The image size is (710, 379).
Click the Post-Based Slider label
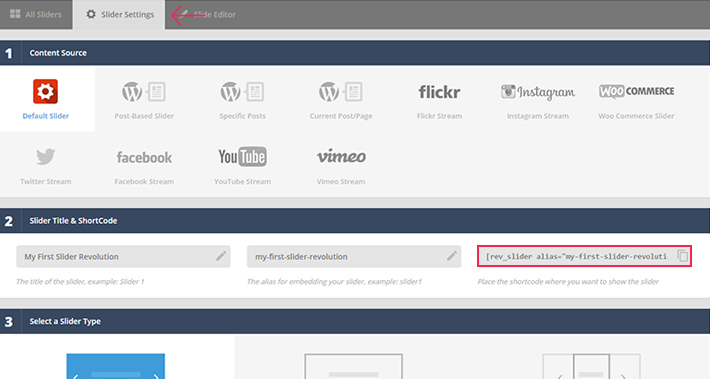coord(144,116)
